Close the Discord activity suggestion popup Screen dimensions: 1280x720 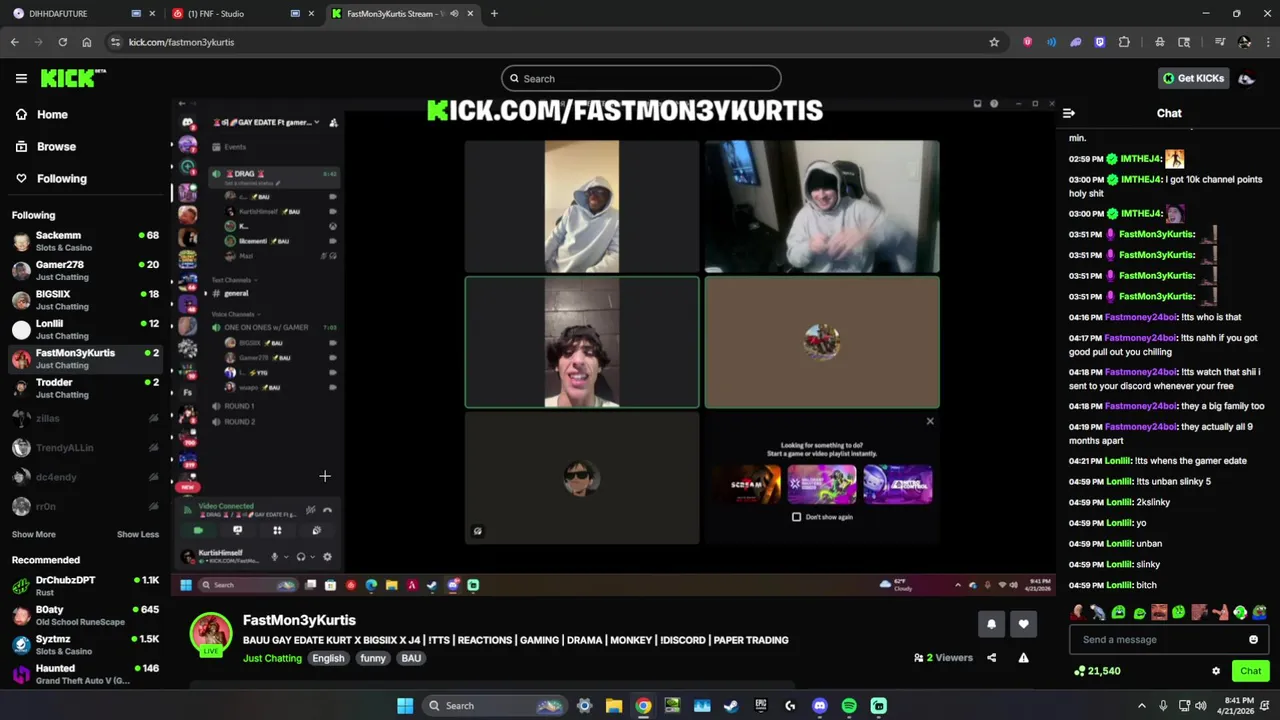tap(930, 421)
